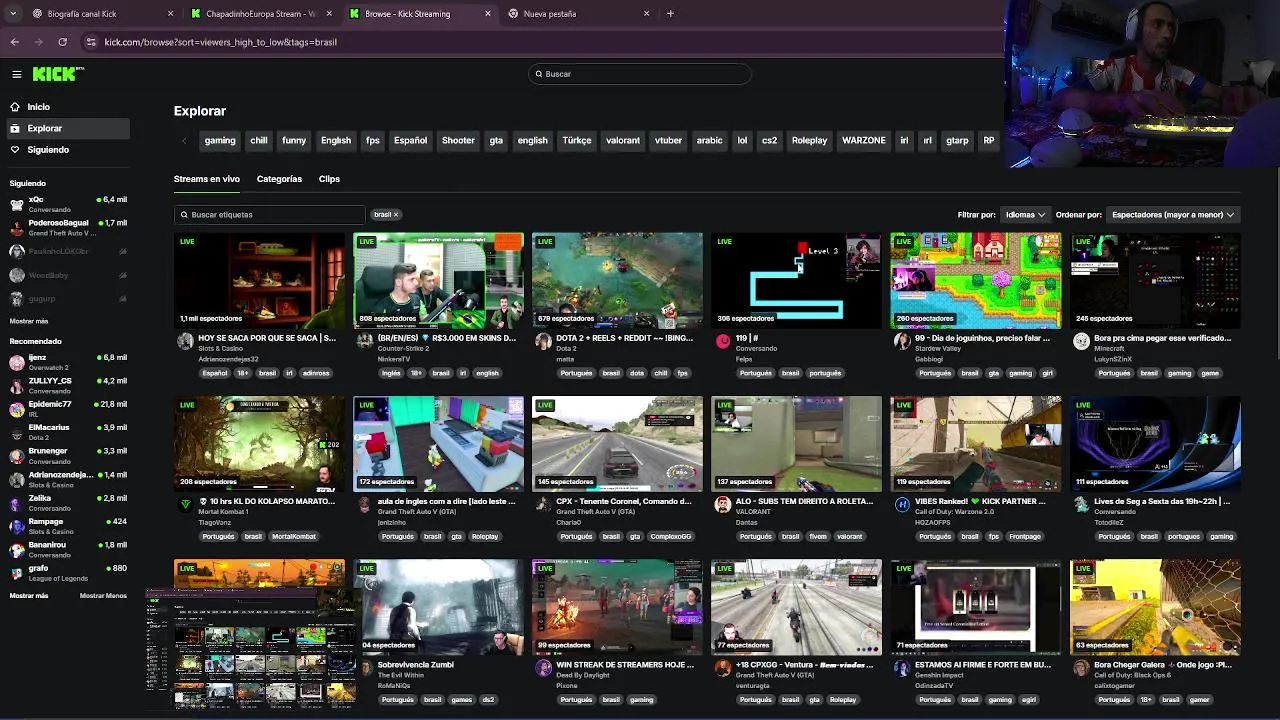Click Adrianozendejas32 streamer avatar under first stream
Viewport: 1280px width, 720px height.
click(x=185, y=342)
